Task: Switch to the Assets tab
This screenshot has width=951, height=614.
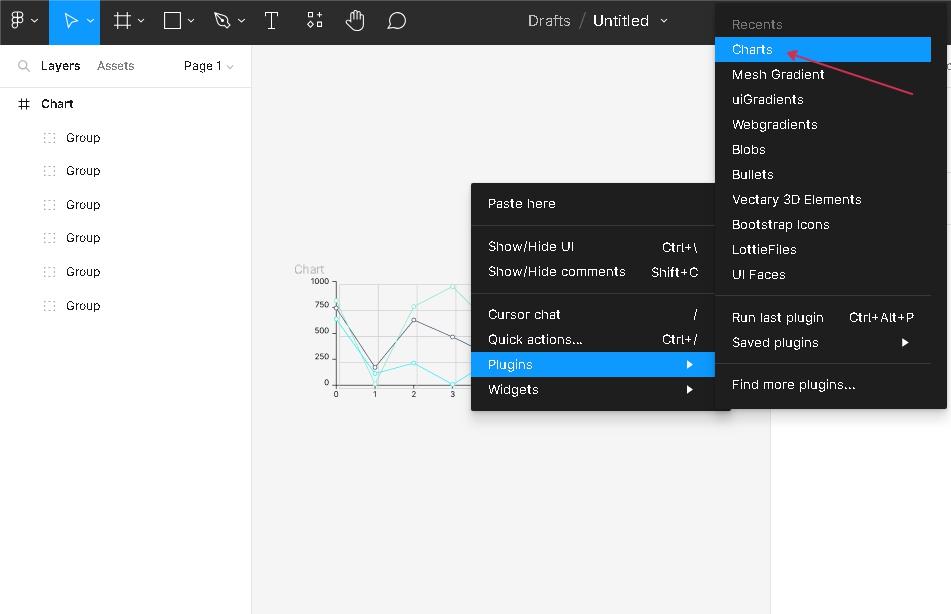Action: (115, 66)
